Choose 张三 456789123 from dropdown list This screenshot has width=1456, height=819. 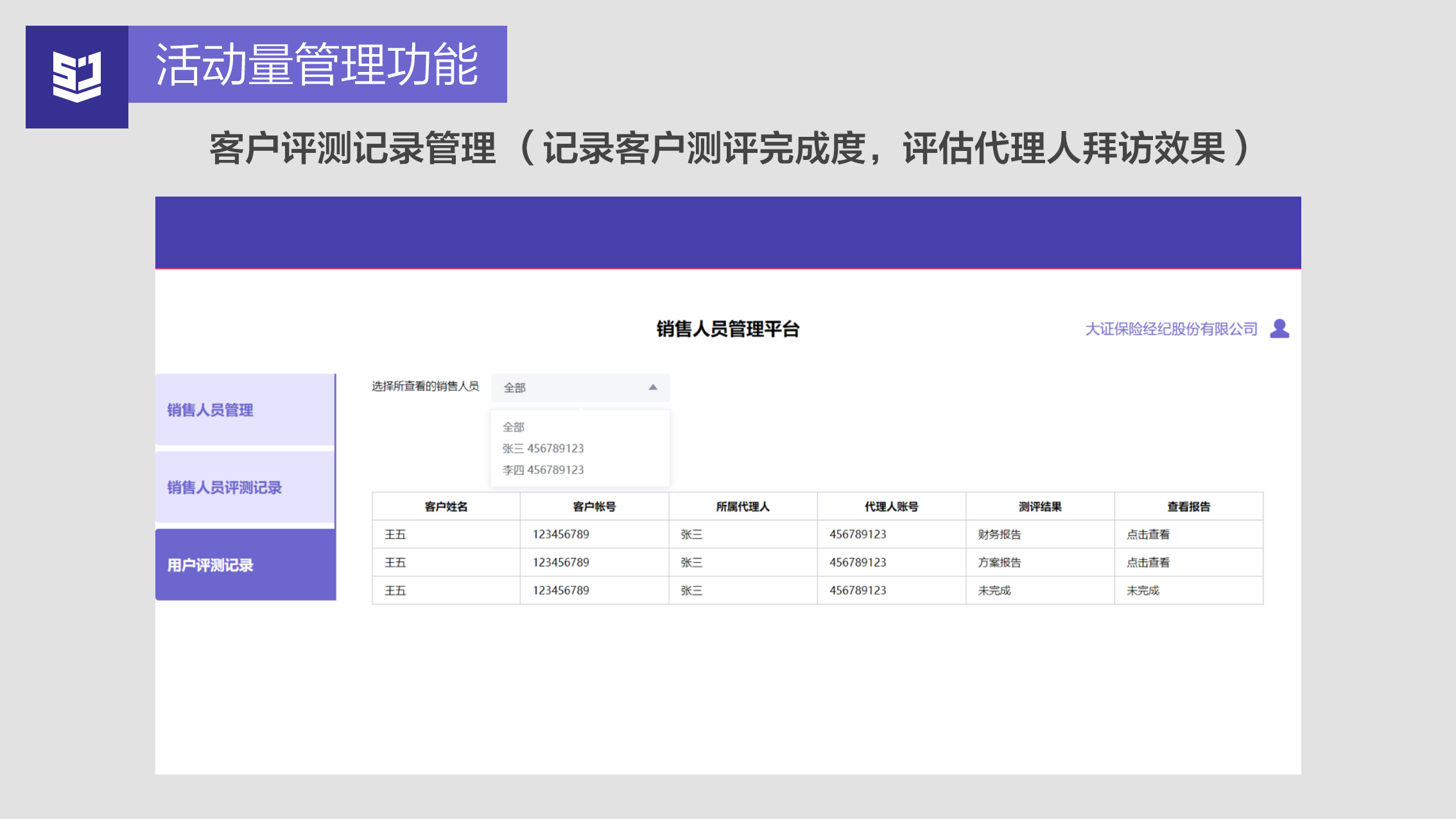543,448
